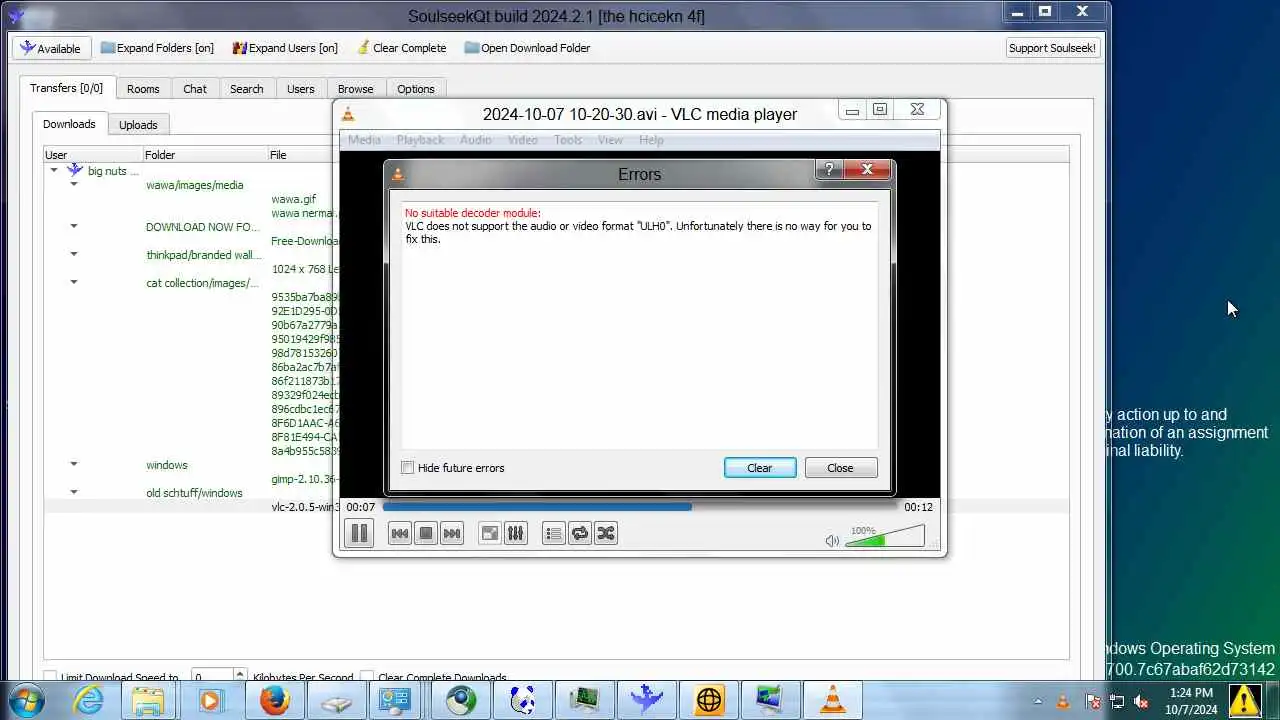Adjust the VLC volume slider
1280x720 pixels.
pyautogui.click(x=884, y=539)
